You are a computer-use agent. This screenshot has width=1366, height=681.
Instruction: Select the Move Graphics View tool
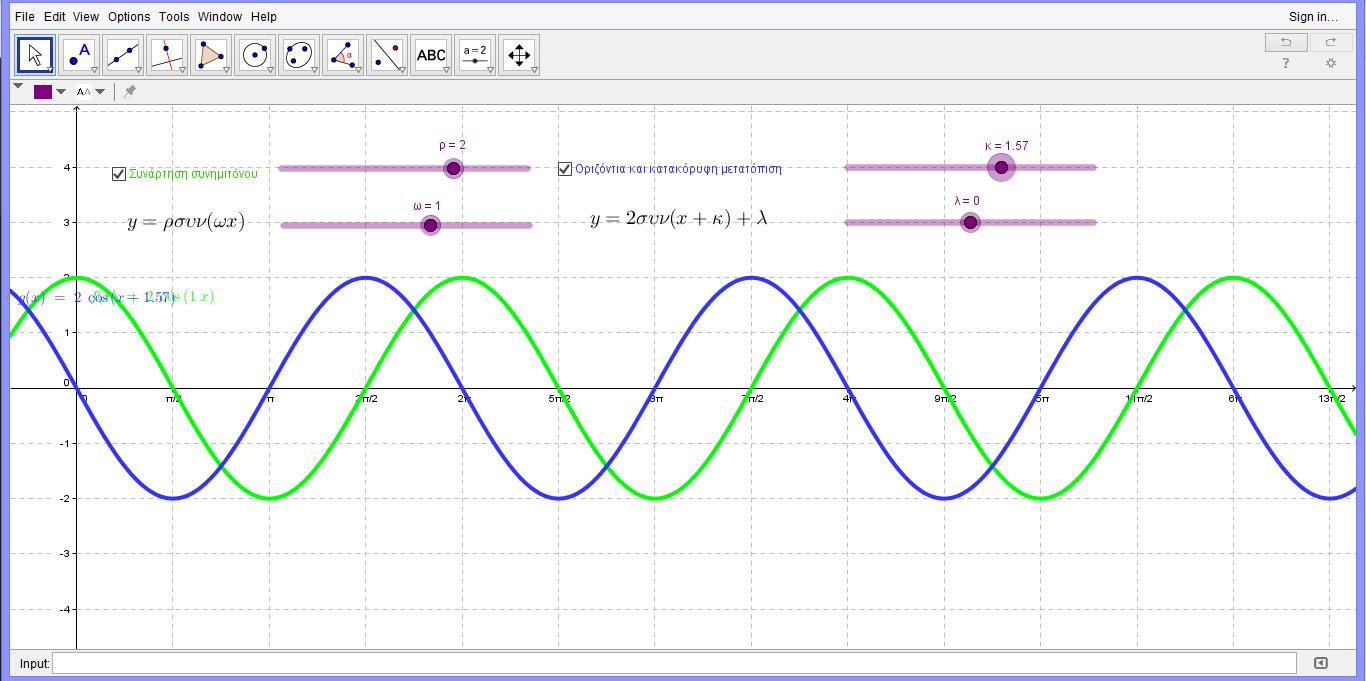click(519, 55)
